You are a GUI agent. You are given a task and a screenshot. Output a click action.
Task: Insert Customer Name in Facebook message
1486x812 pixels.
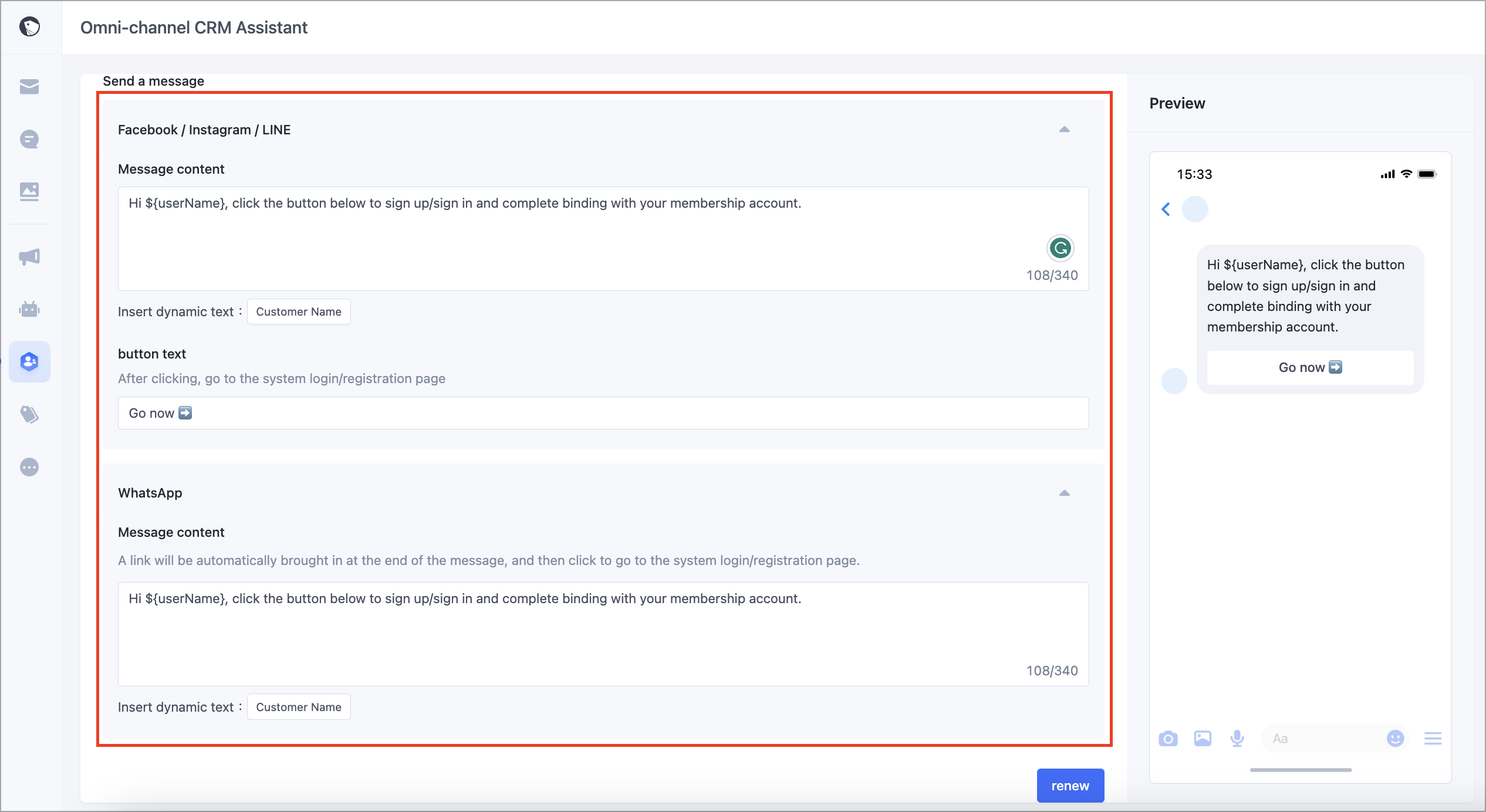[298, 312]
